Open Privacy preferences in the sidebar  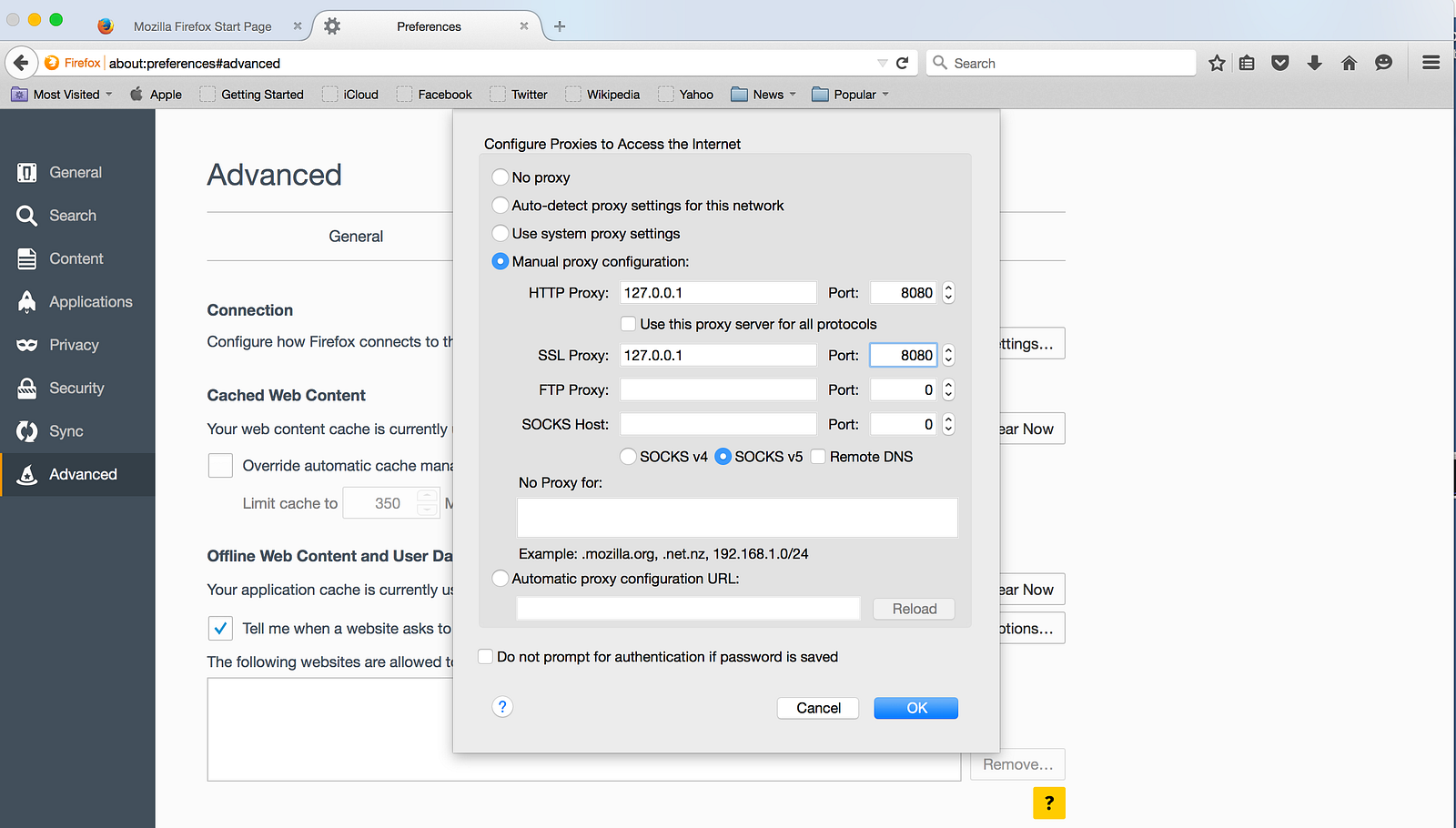pyautogui.click(x=77, y=345)
